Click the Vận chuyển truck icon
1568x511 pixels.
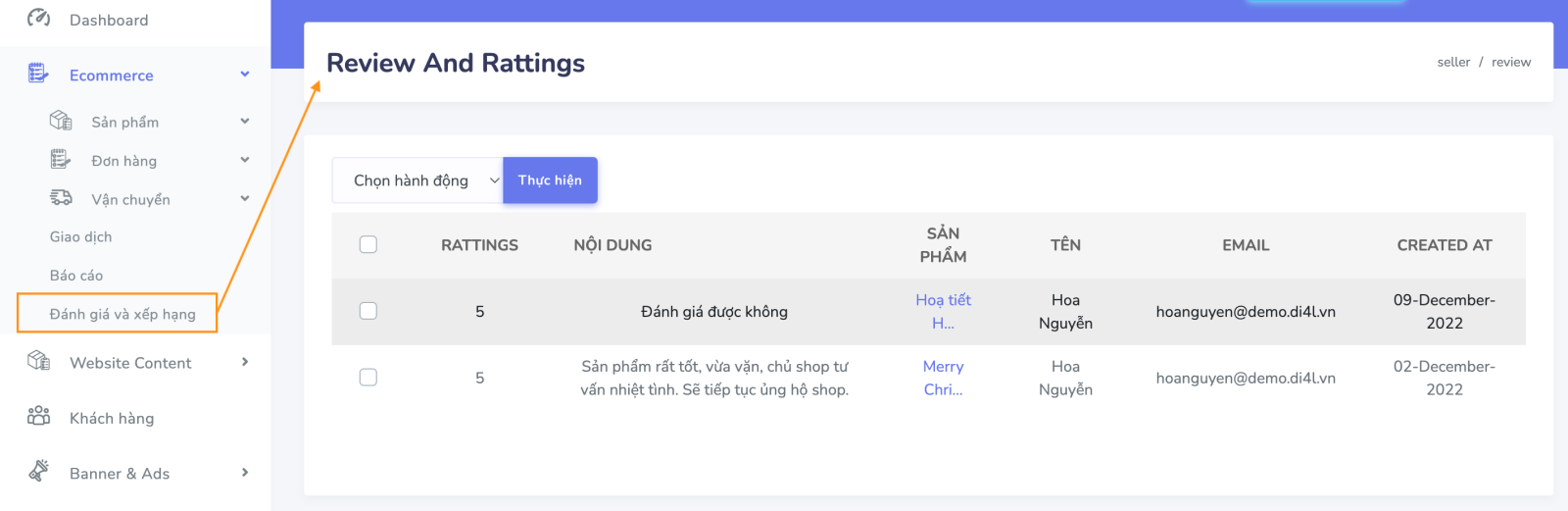click(61, 198)
